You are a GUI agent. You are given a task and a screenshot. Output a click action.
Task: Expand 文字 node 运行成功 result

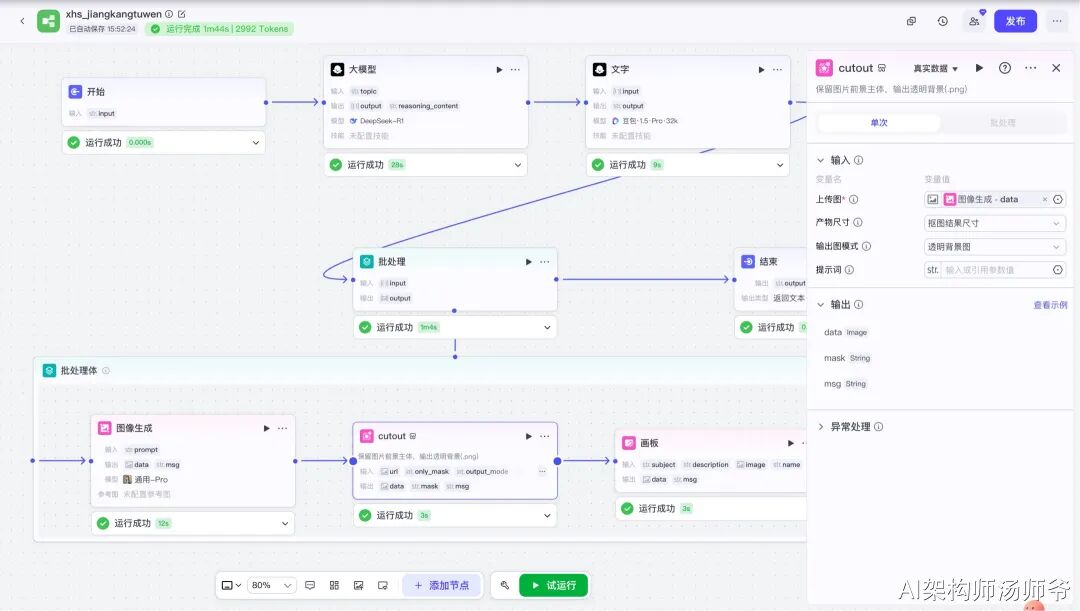click(x=780, y=165)
